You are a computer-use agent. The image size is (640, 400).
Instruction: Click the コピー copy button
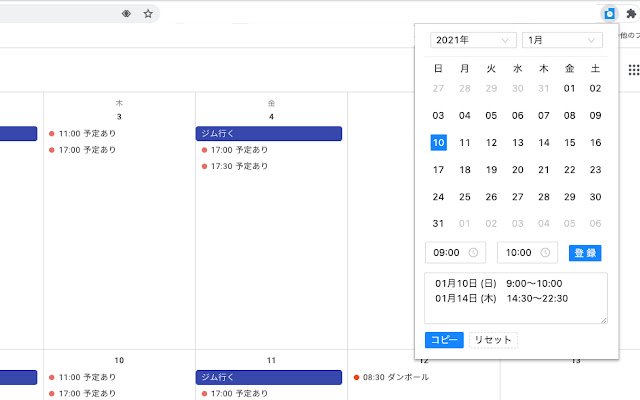pyautogui.click(x=444, y=340)
